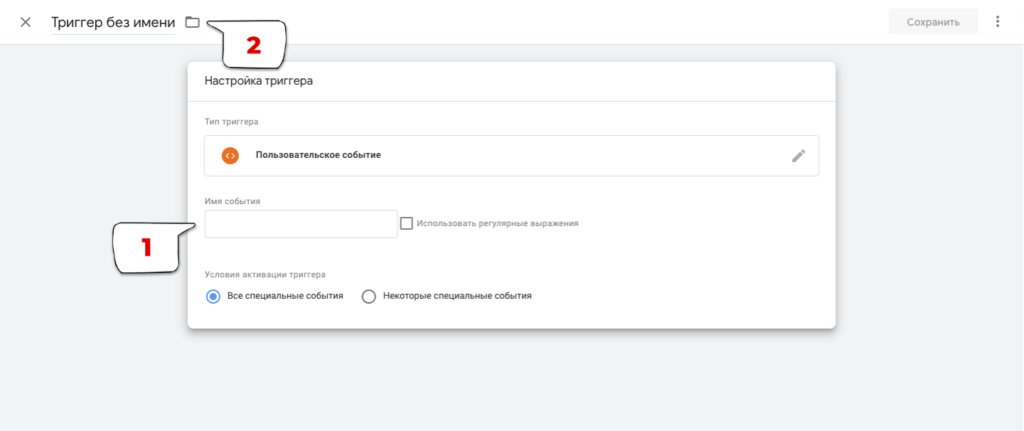Screen dimensions: 1024x431
Task: Click the 'Использовать регулярные выражения' label text
Action: (x=497, y=224)
